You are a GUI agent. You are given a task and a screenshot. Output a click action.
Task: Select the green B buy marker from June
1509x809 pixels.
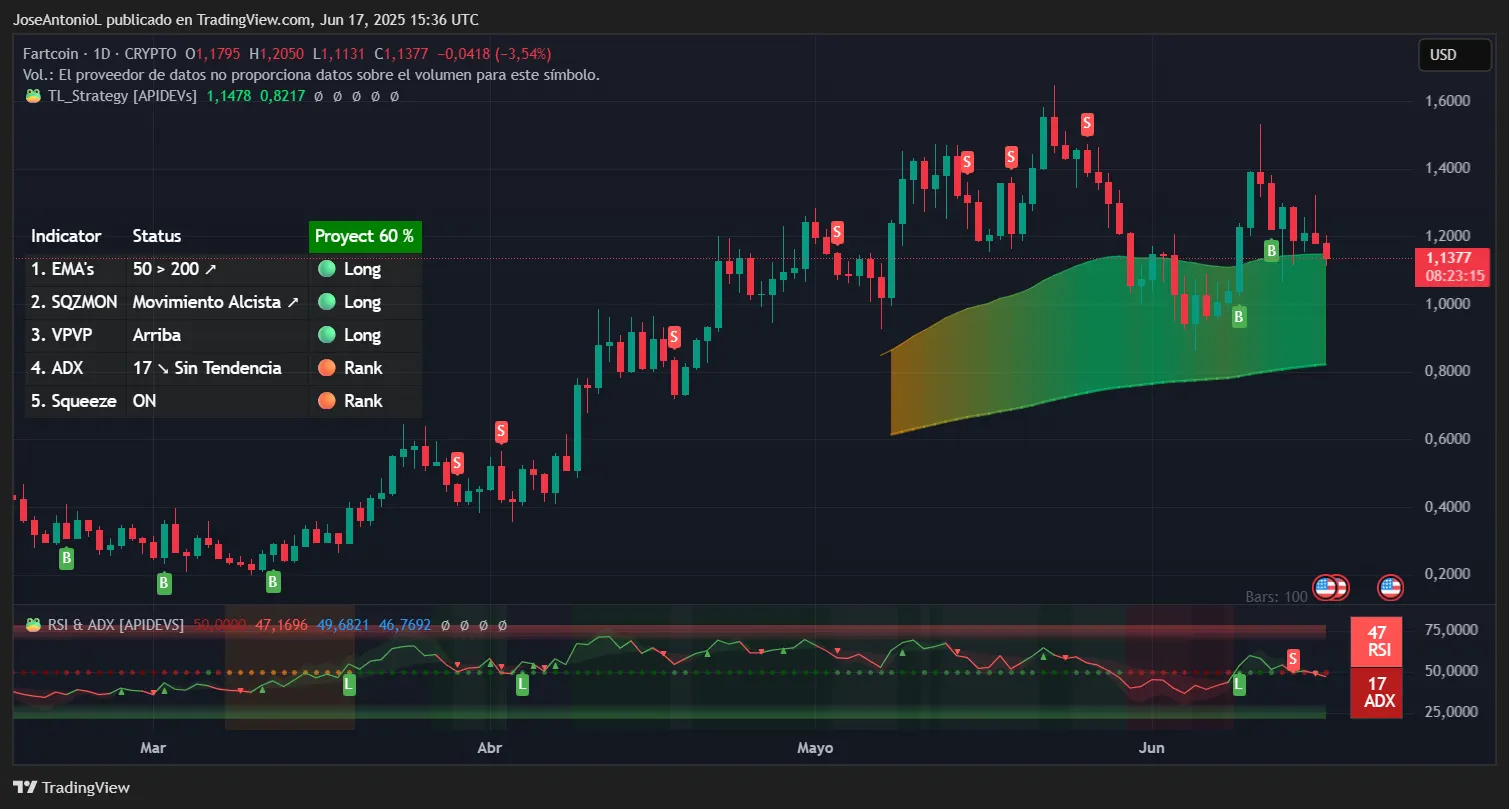(x=1271, y=251)
